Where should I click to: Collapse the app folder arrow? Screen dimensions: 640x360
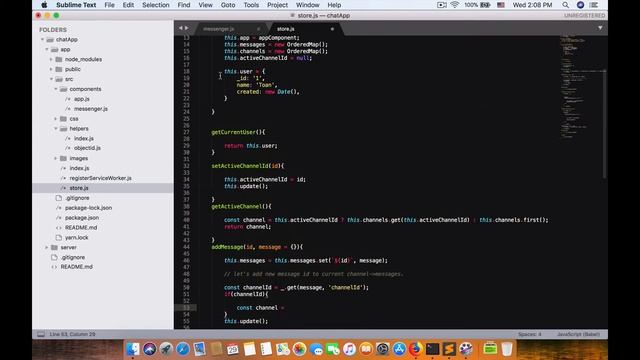(47, 49)
